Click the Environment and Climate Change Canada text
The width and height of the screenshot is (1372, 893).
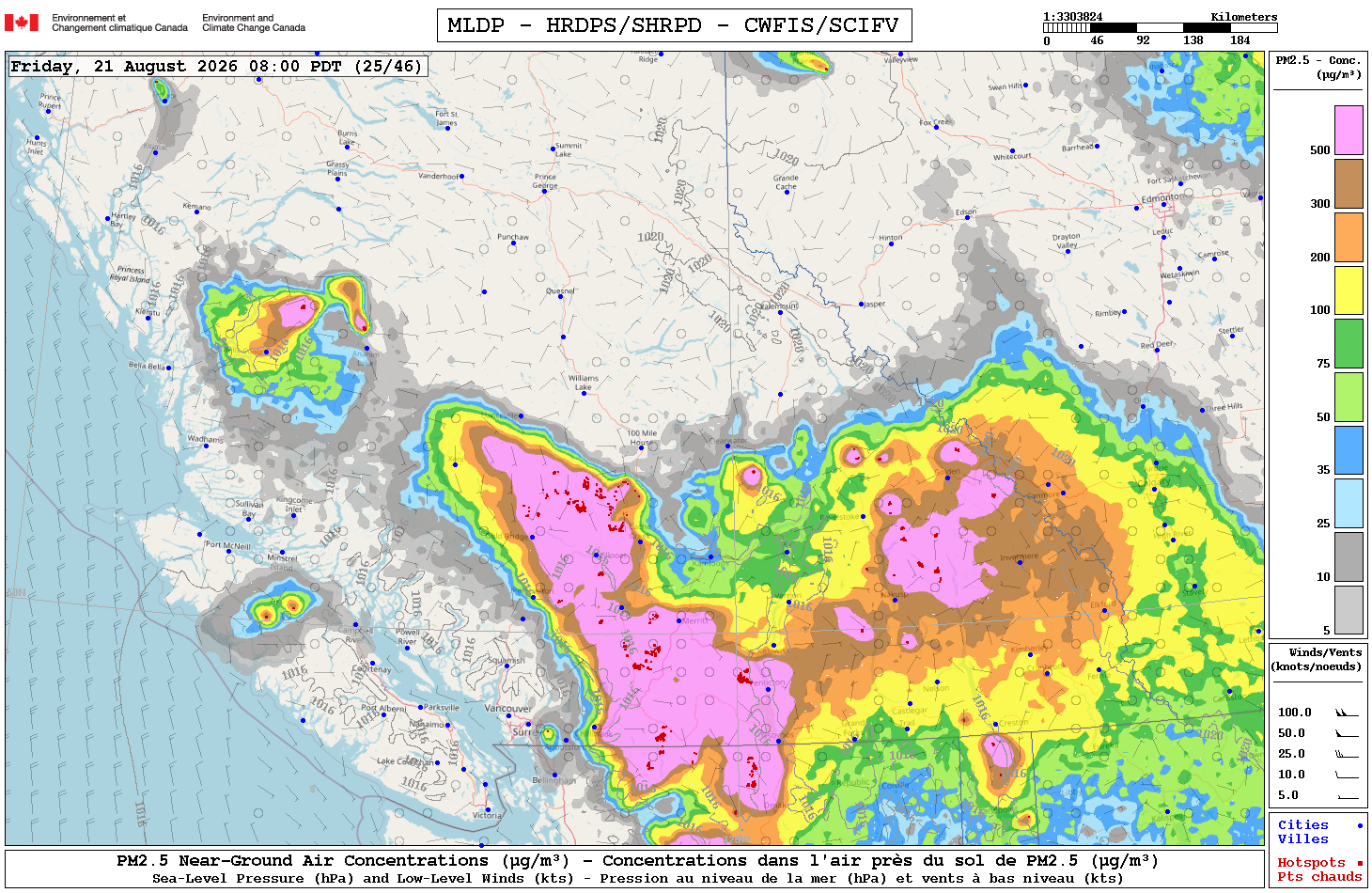(254, 23)
